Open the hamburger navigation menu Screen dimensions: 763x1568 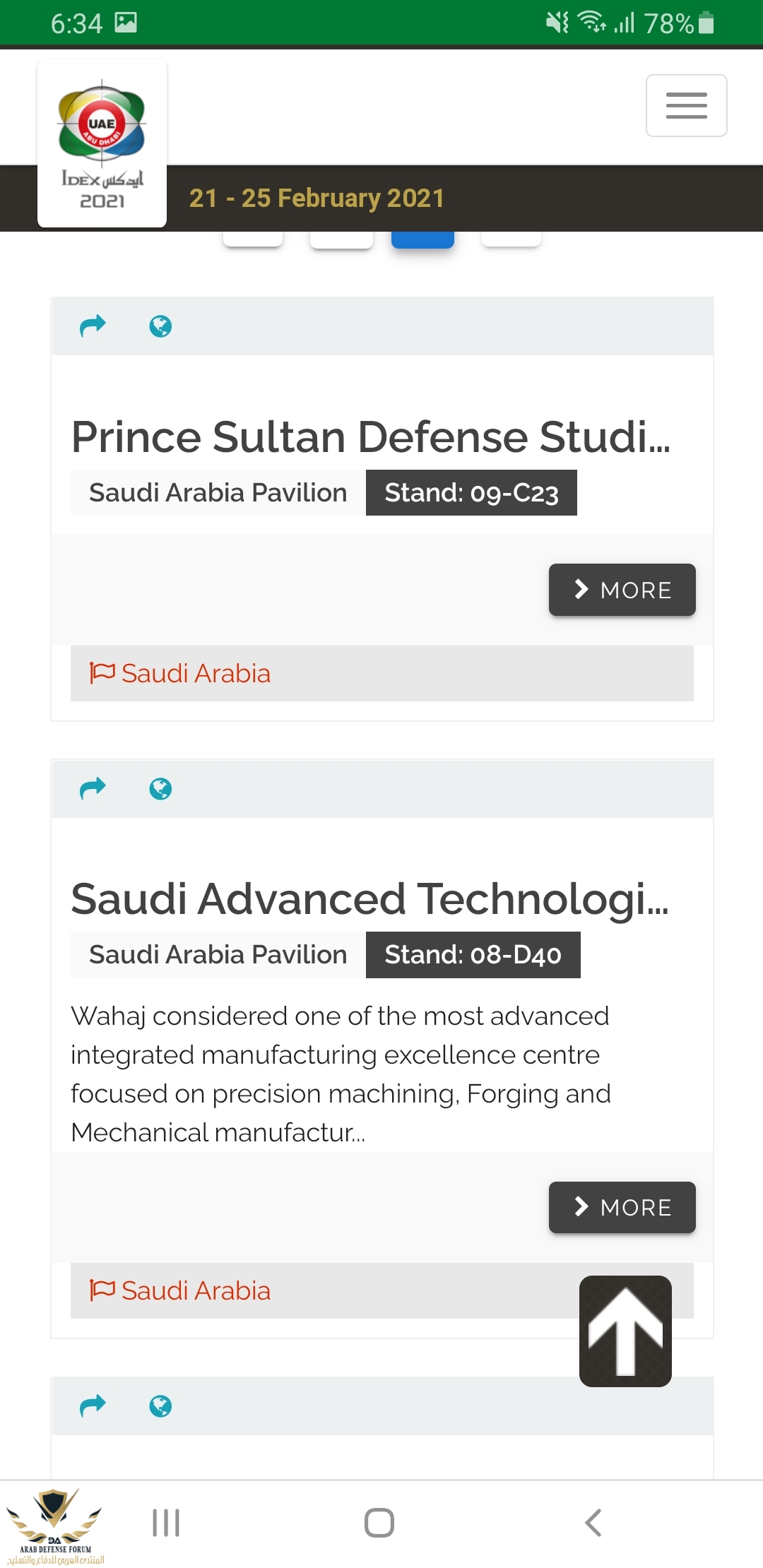point(686,105)
